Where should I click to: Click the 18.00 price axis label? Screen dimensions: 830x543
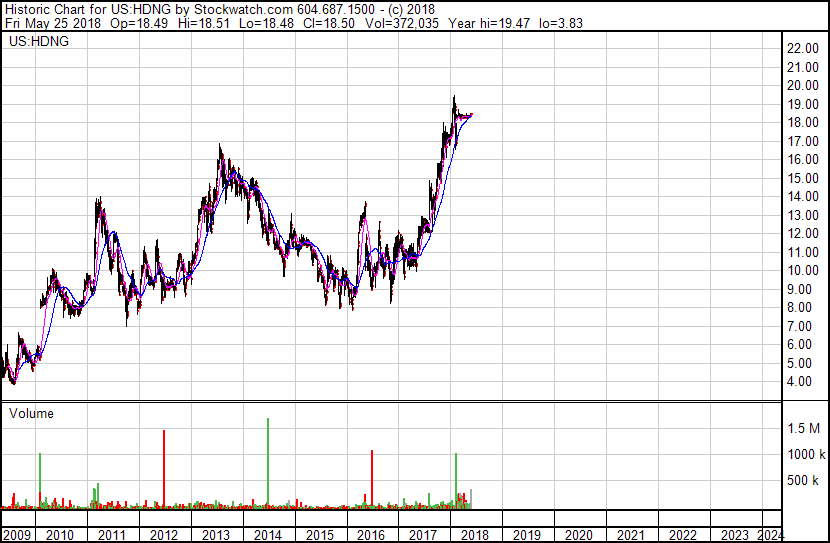pos(803,122)
